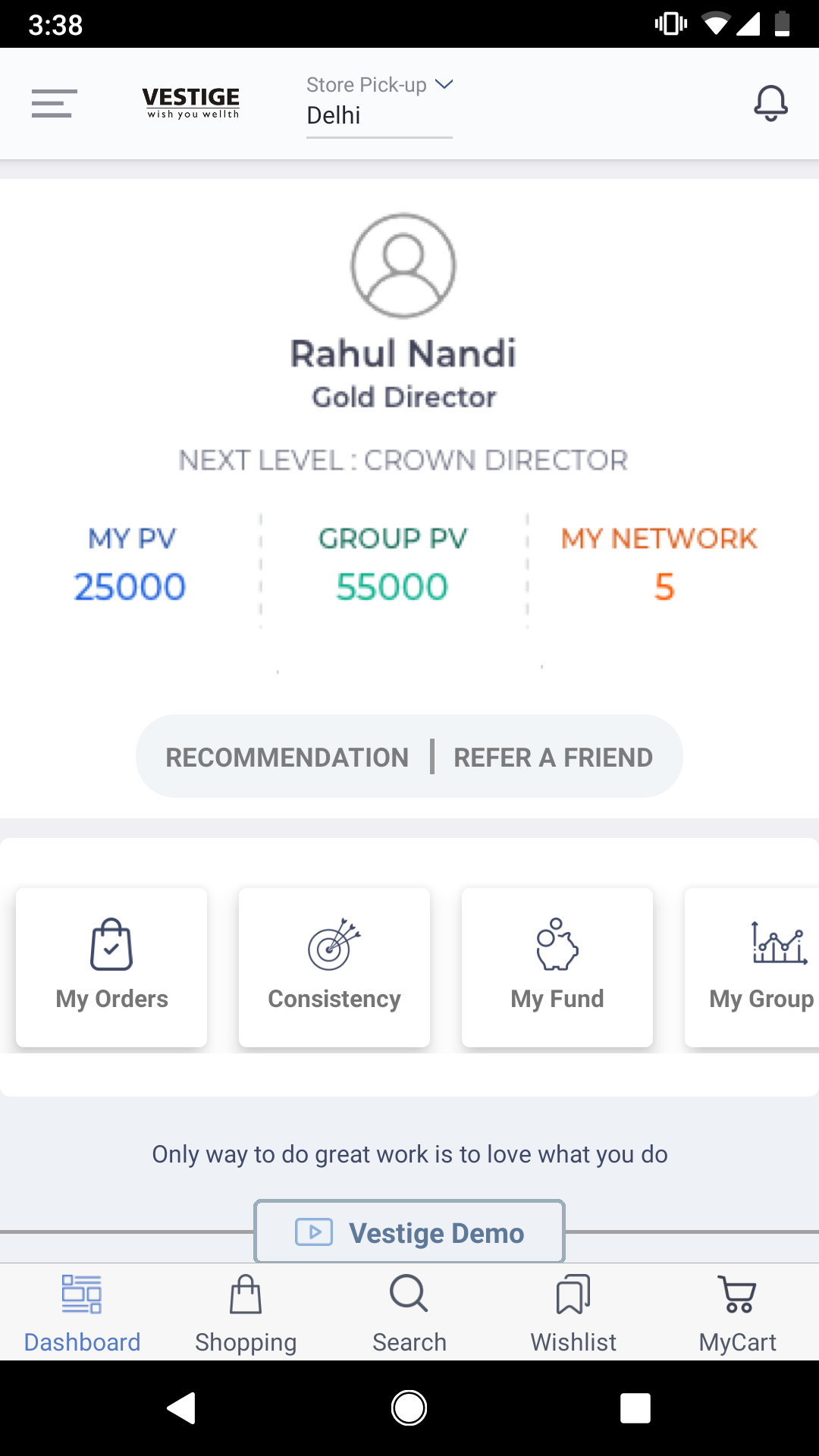Open the Consistency target card

334,968
